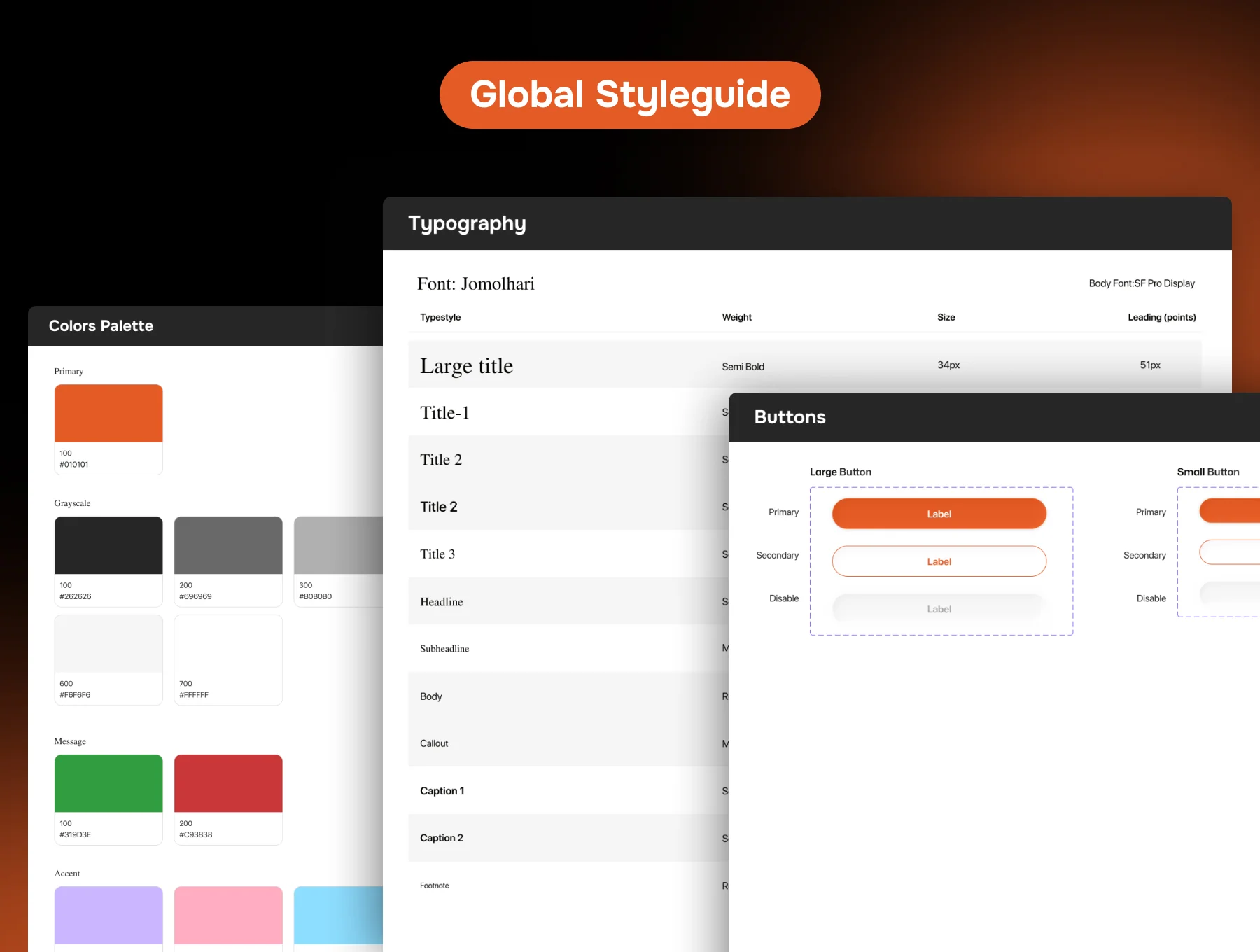Viewport: 1260px width, 952px height.
Task: Select the grayscale 300 swatch #B0B0B0
Action: pyautogui.click(x=339, y=561)
